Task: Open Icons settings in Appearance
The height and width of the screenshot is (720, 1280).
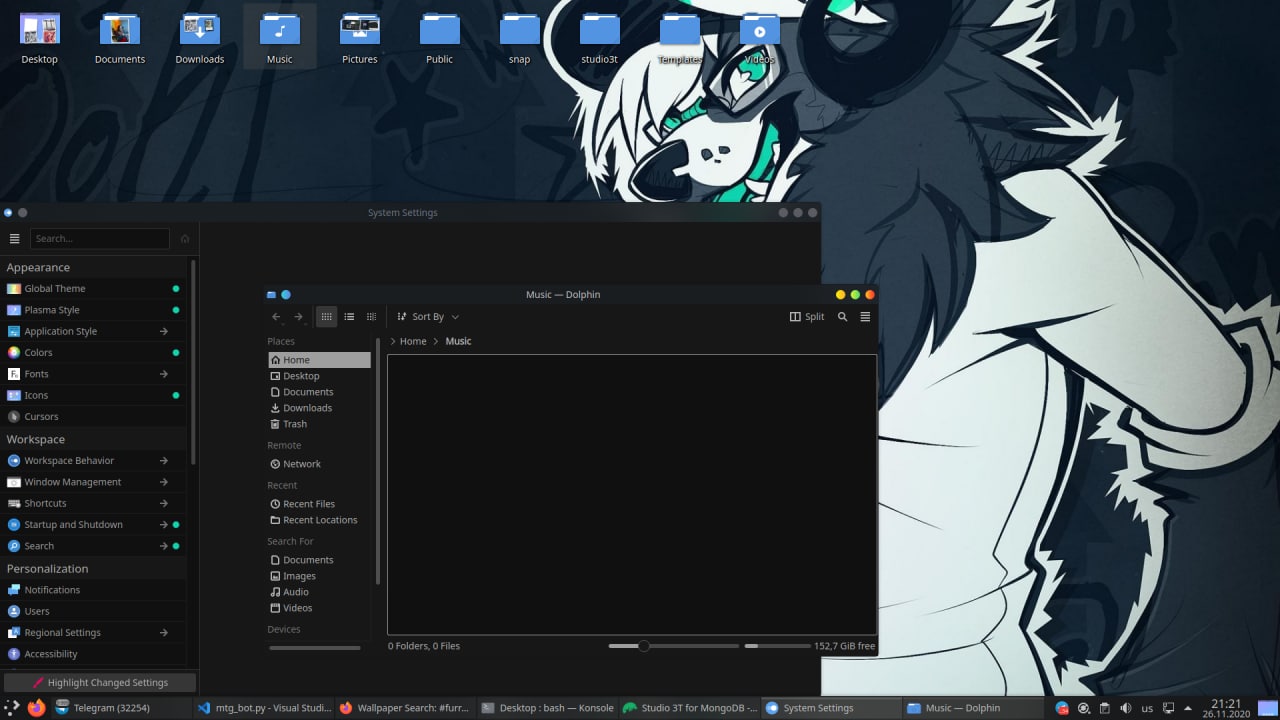Action: point(94,396)
